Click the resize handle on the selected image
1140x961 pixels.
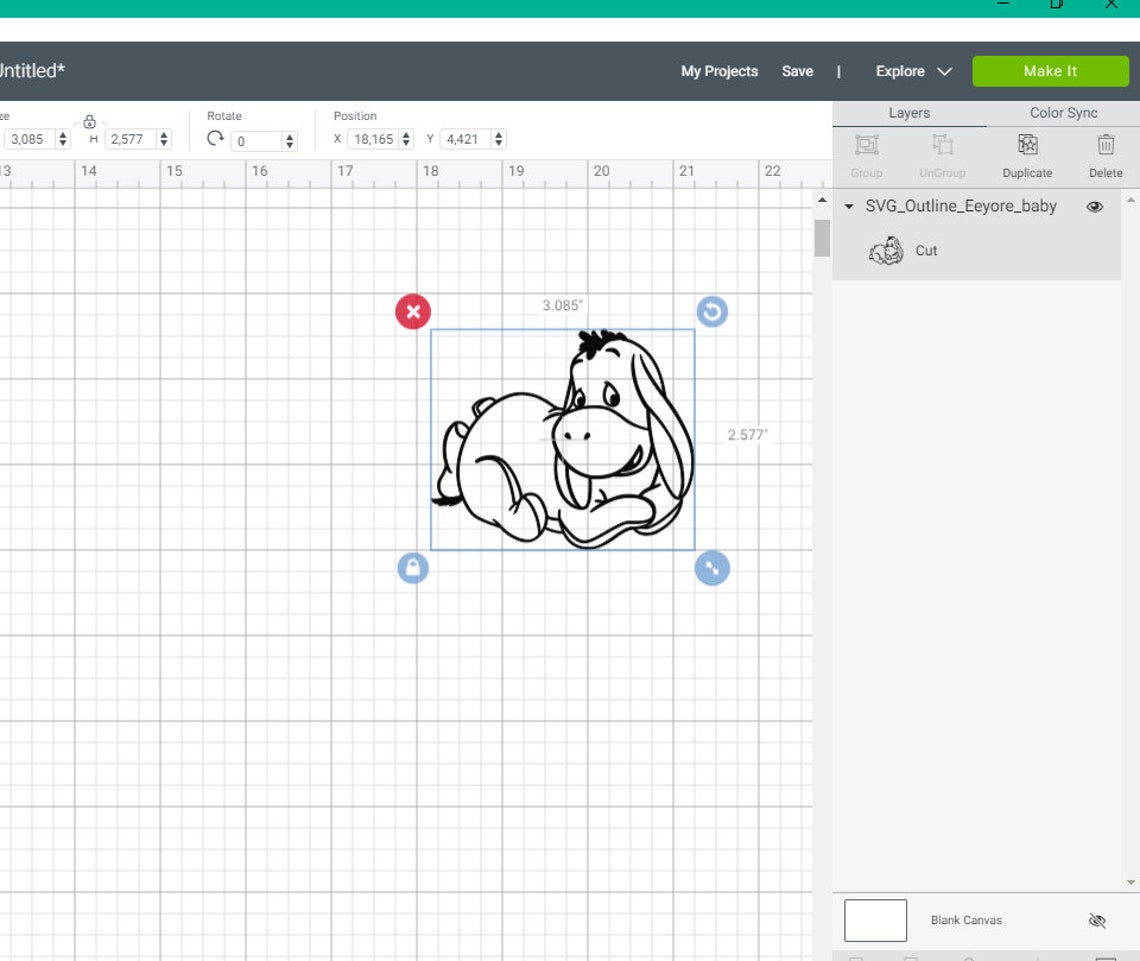pos(712,568)
